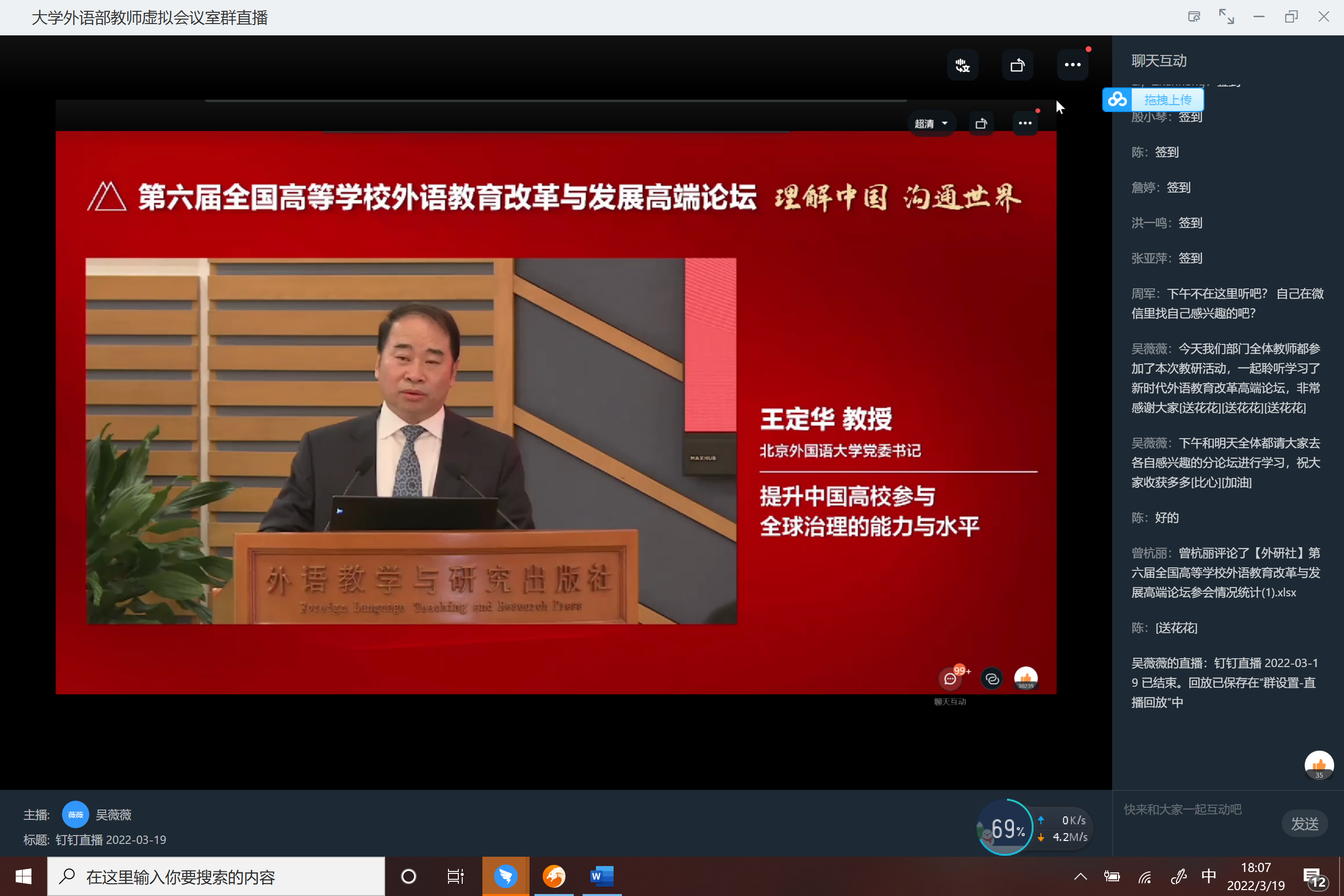Click the message 陈: 好的
Viewport: 1344px width, 896px height.
tap(1155, 518)
